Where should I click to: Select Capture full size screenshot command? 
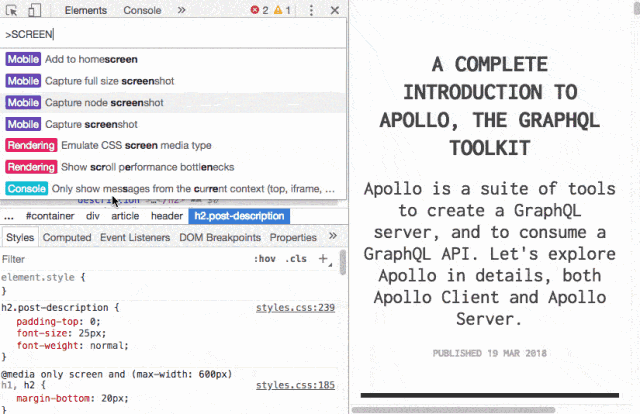[x=173, y=81]
